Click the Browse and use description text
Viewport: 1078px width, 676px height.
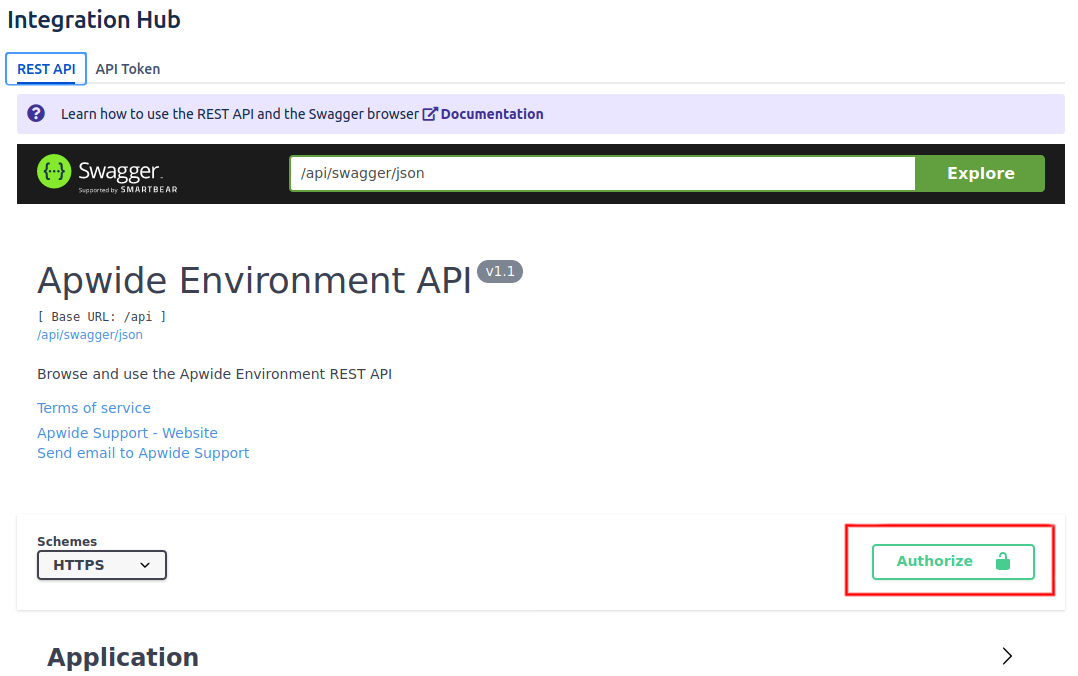tap(214, 374)
